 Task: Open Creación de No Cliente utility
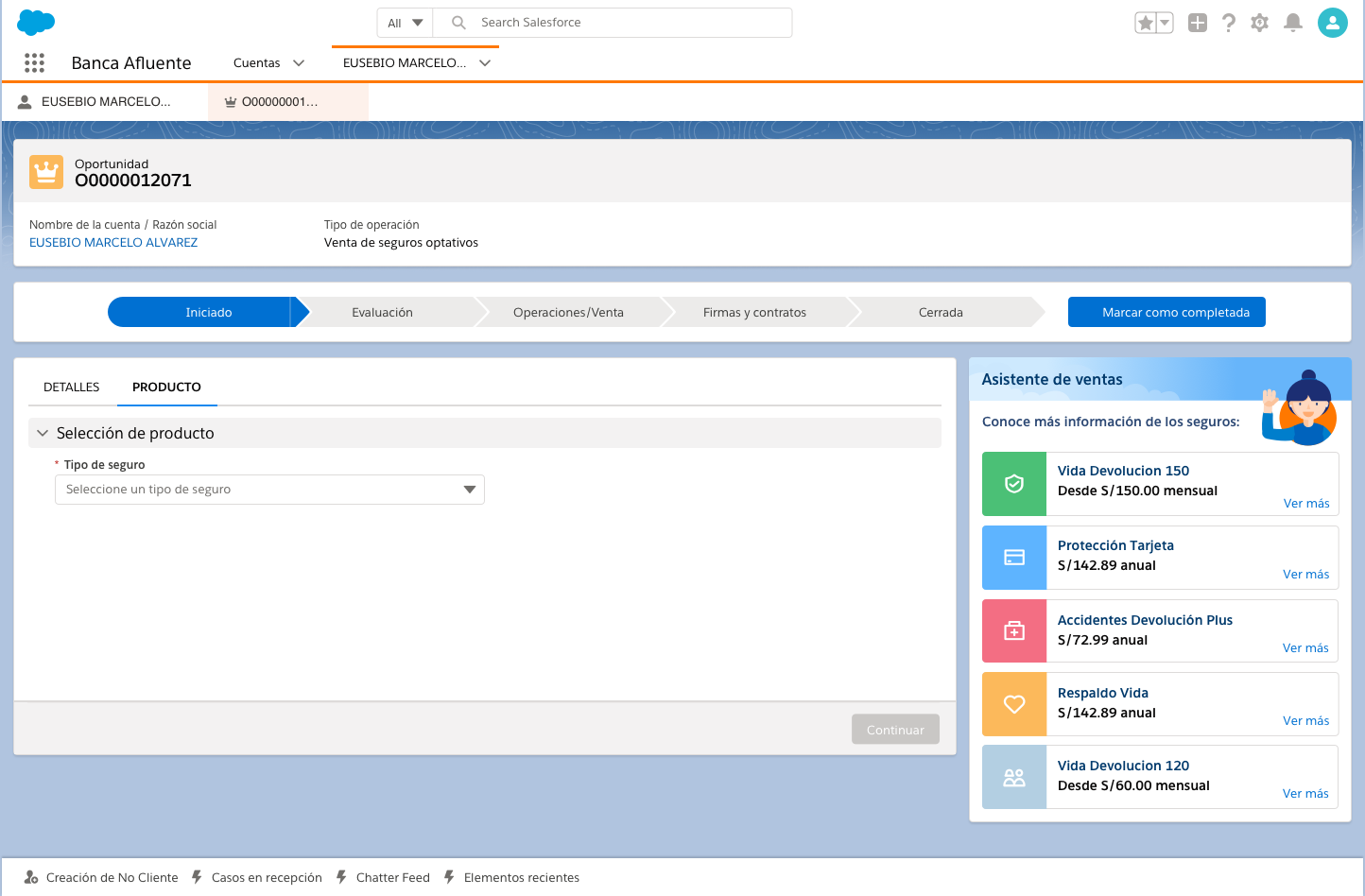click(101, 877)
